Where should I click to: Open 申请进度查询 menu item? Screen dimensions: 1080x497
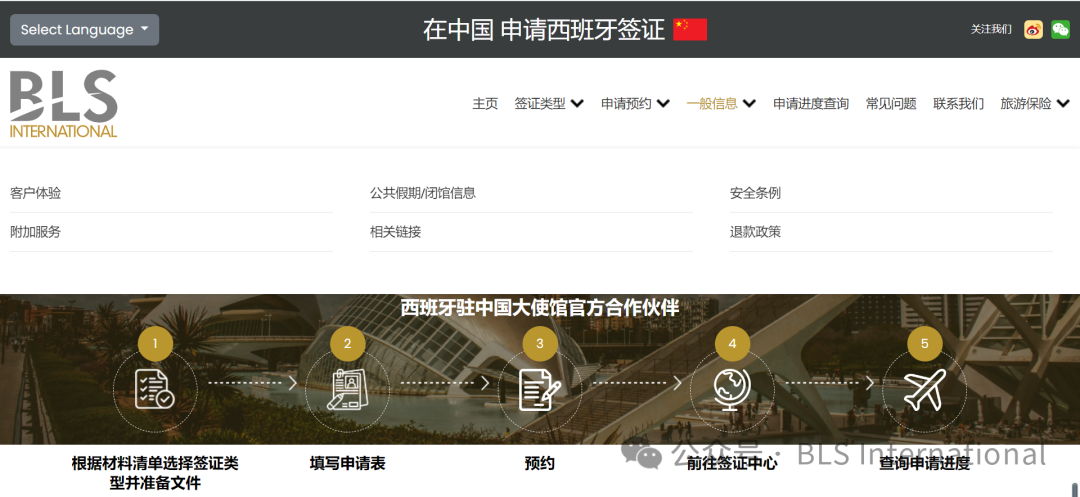point(811,104)
